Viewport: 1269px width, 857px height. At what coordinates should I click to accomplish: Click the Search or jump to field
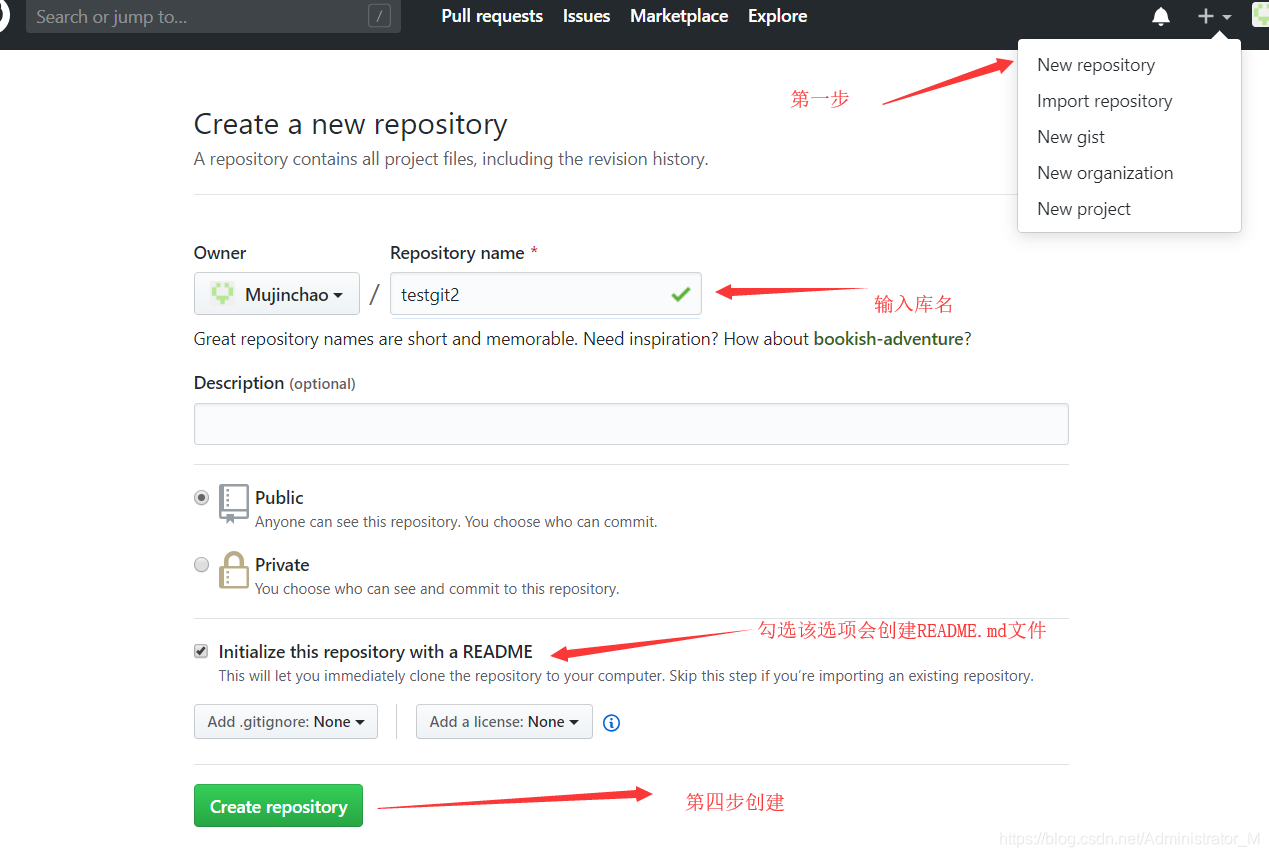(213, 16)
